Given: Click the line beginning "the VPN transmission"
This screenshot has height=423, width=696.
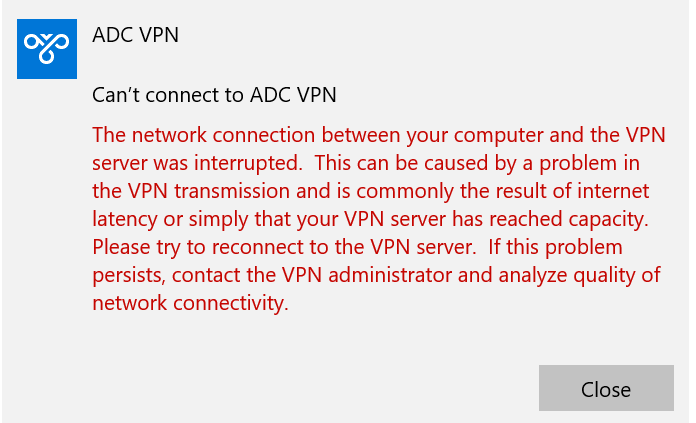Looking at the screenshot, I should (x=371, y=191).
